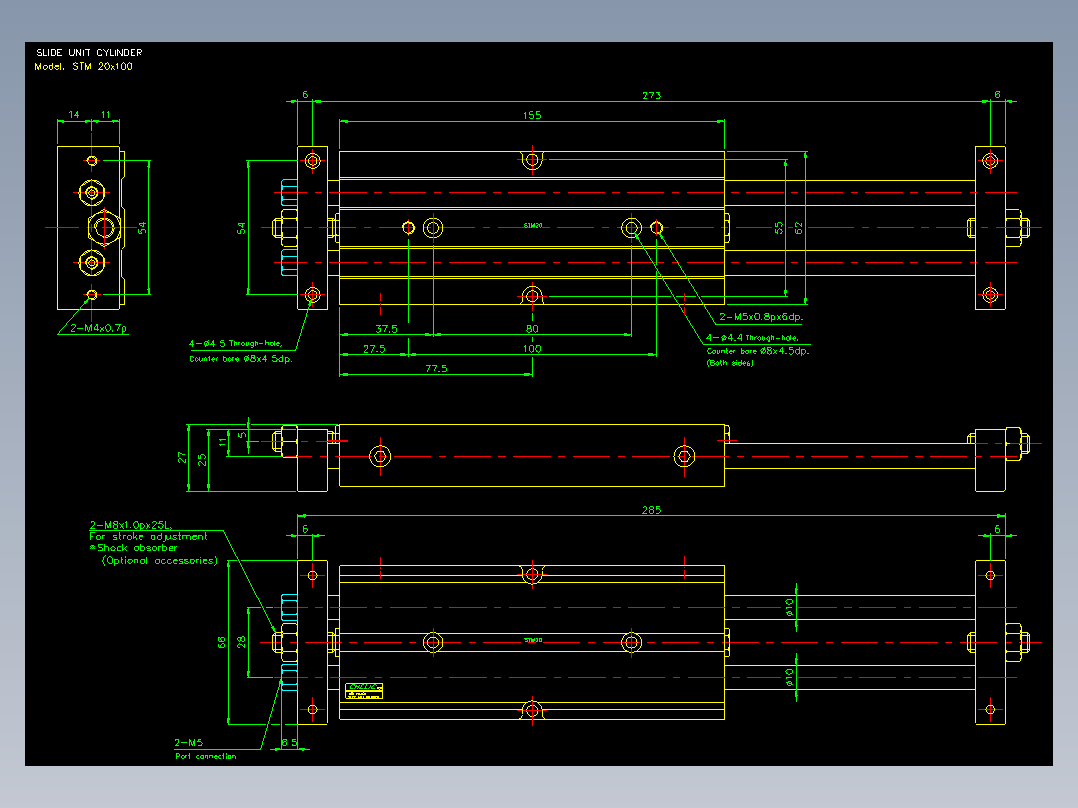Select the 155 body length dimension

(532, 116)
